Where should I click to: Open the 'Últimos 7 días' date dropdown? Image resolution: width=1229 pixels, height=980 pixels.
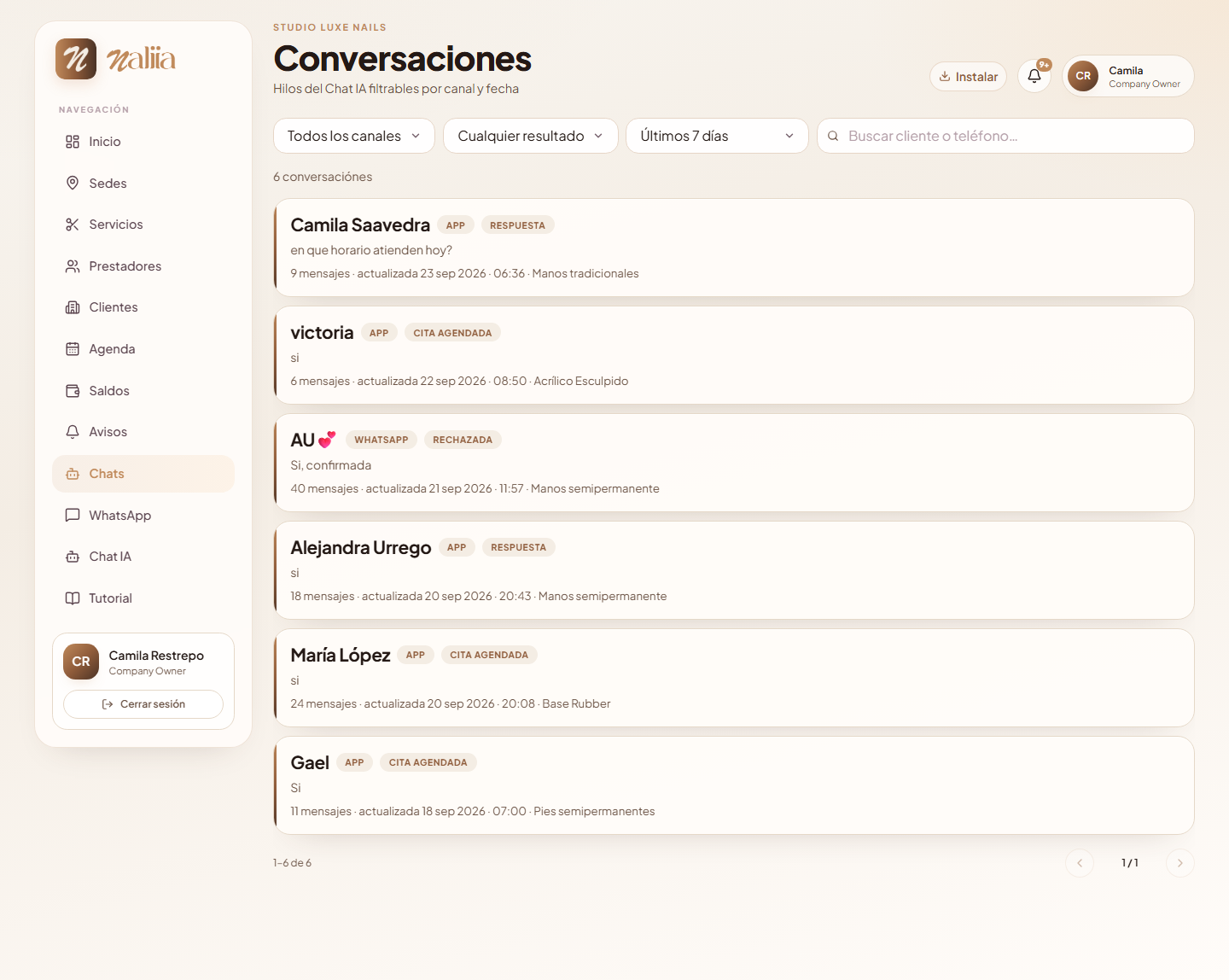tap(717, 136)
